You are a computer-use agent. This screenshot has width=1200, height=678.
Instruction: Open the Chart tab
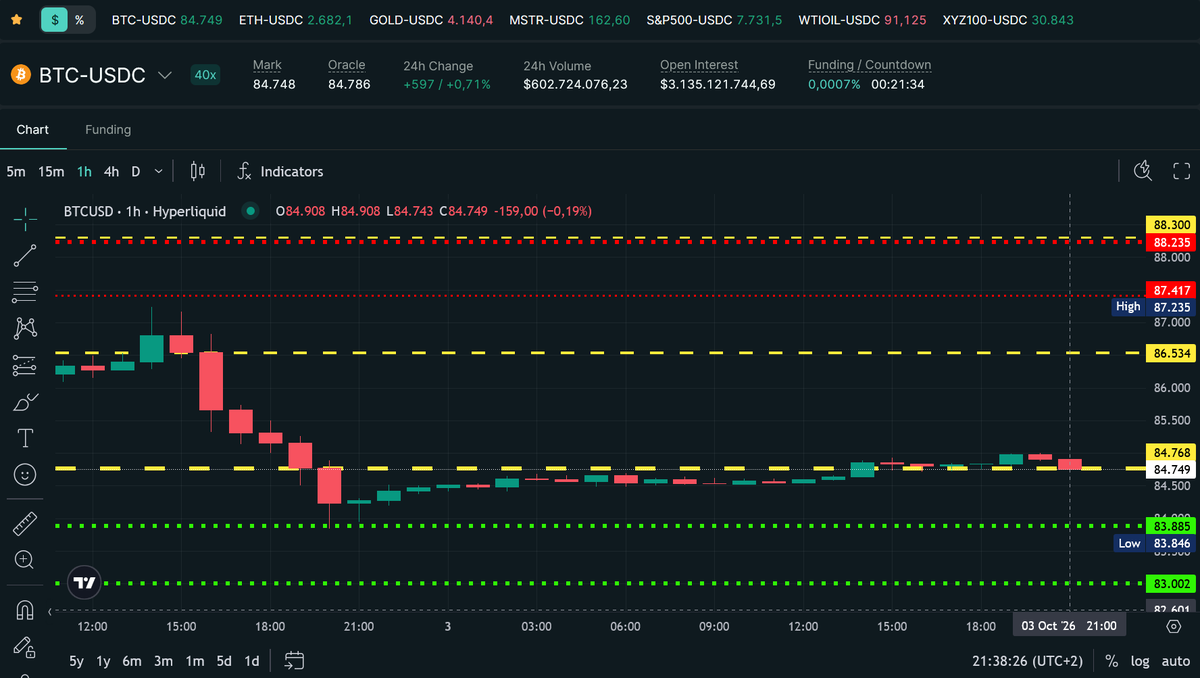33,129
